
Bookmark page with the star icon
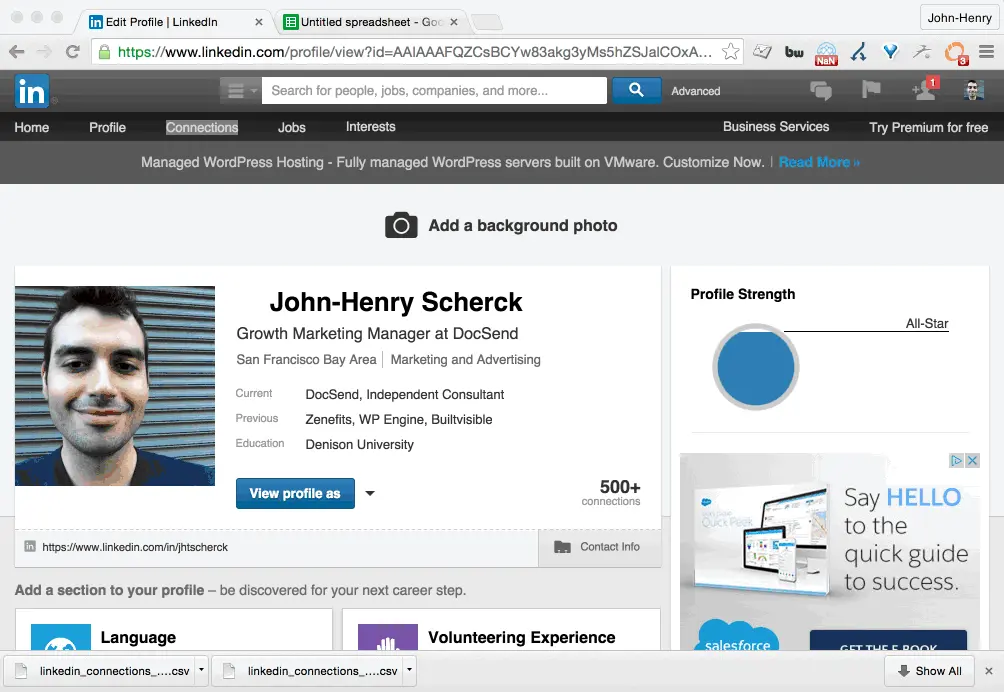point(730,51)
